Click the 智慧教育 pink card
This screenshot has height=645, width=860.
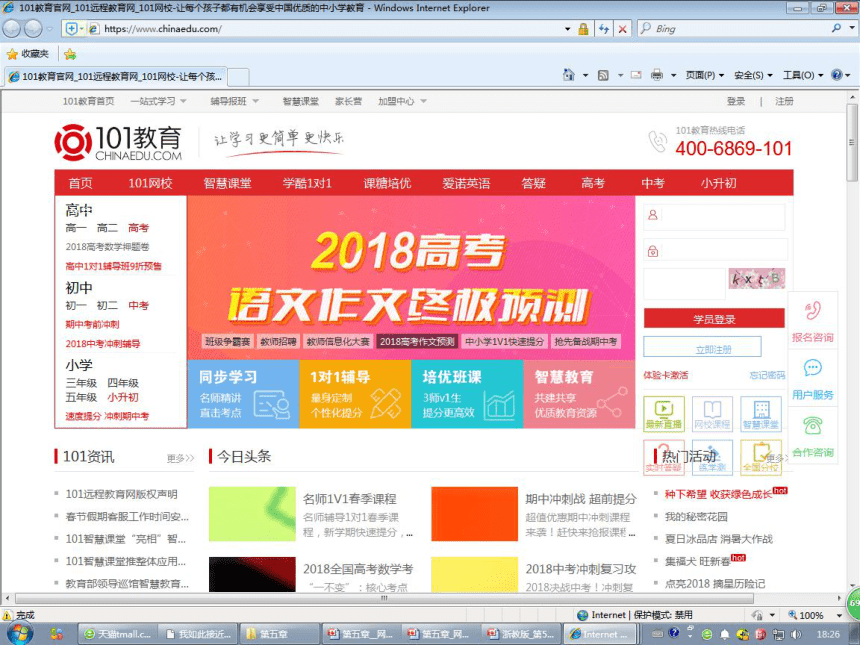tap(579, 394)
